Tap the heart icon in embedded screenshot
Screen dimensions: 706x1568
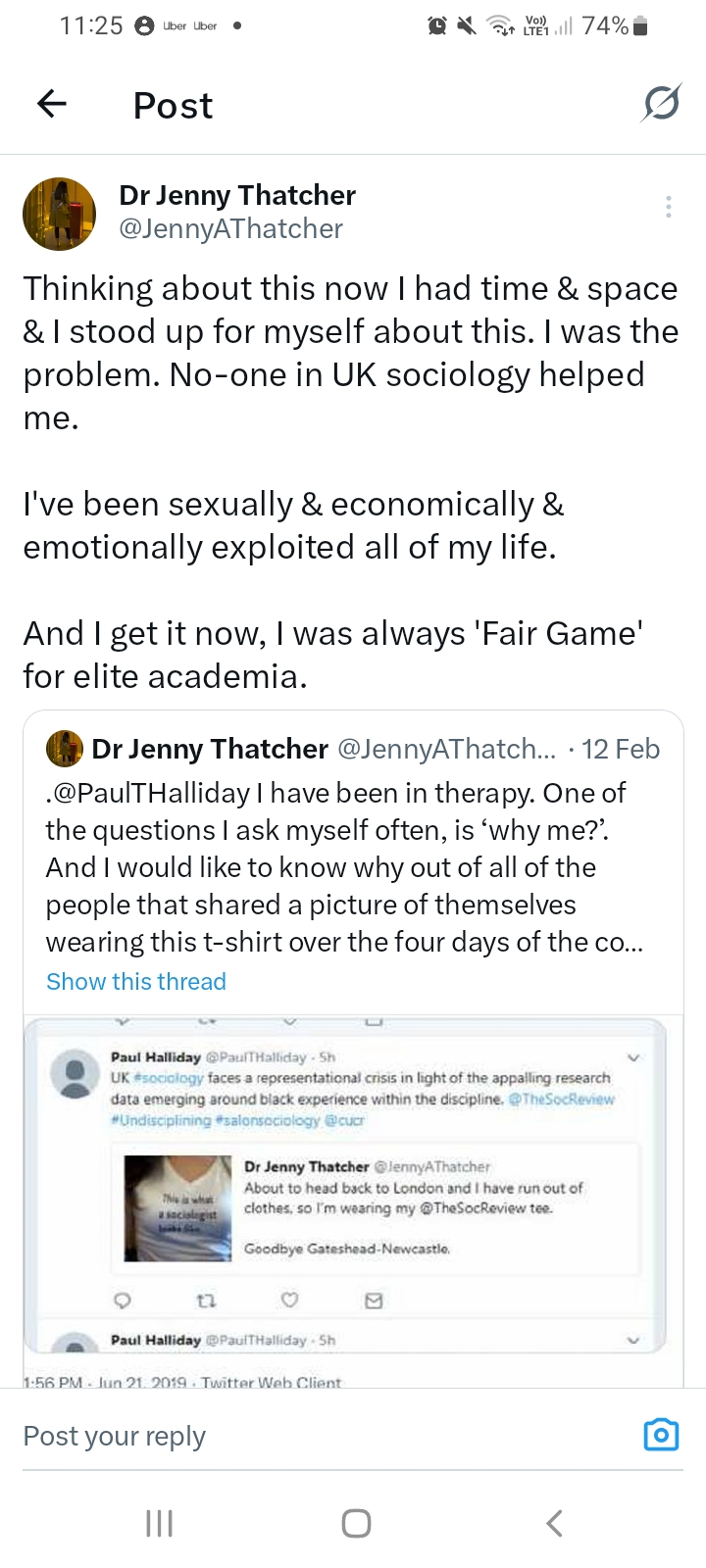289,1301
